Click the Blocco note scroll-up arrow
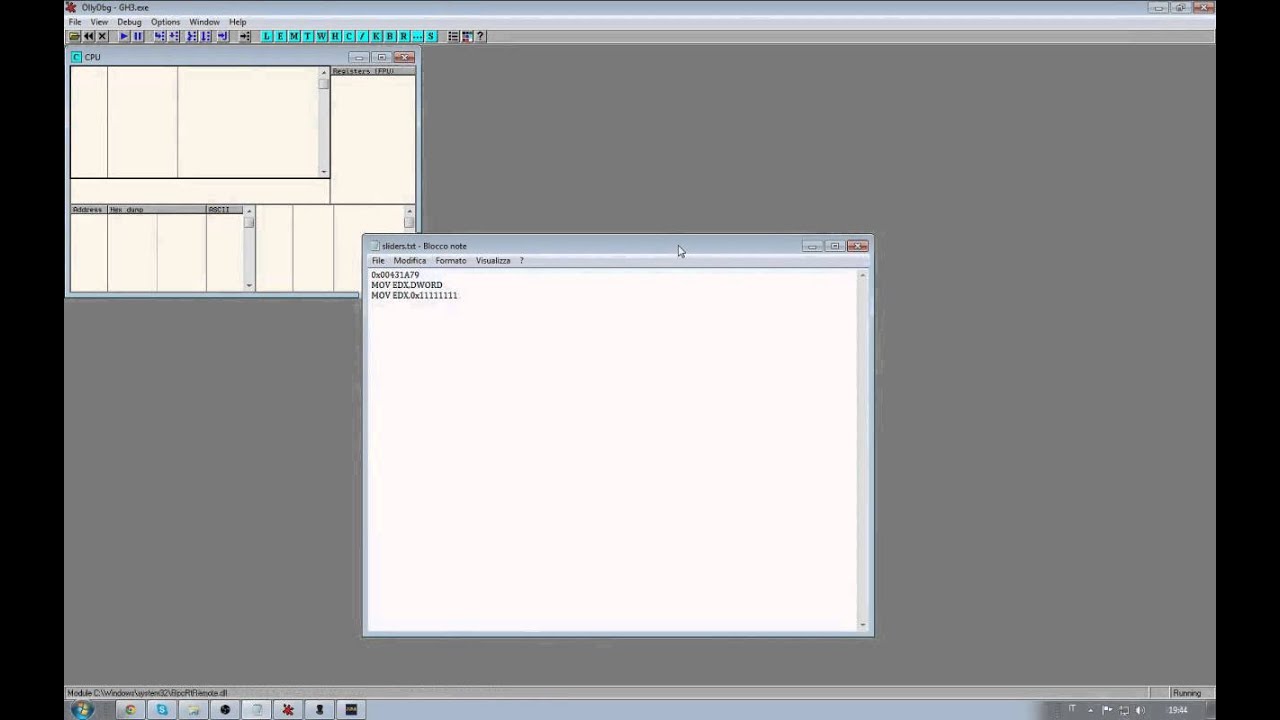 tap(862, 275)
